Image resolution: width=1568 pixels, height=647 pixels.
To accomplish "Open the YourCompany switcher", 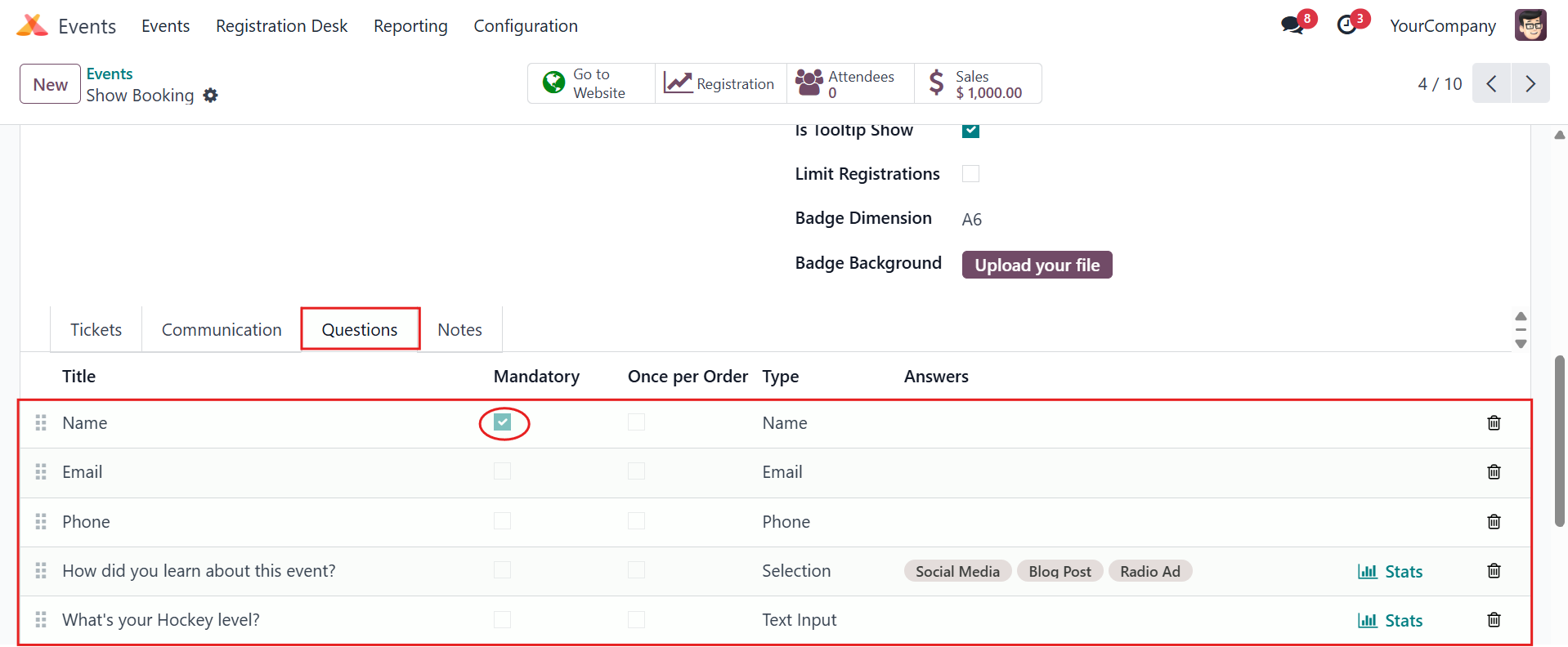I will 1443,25.
